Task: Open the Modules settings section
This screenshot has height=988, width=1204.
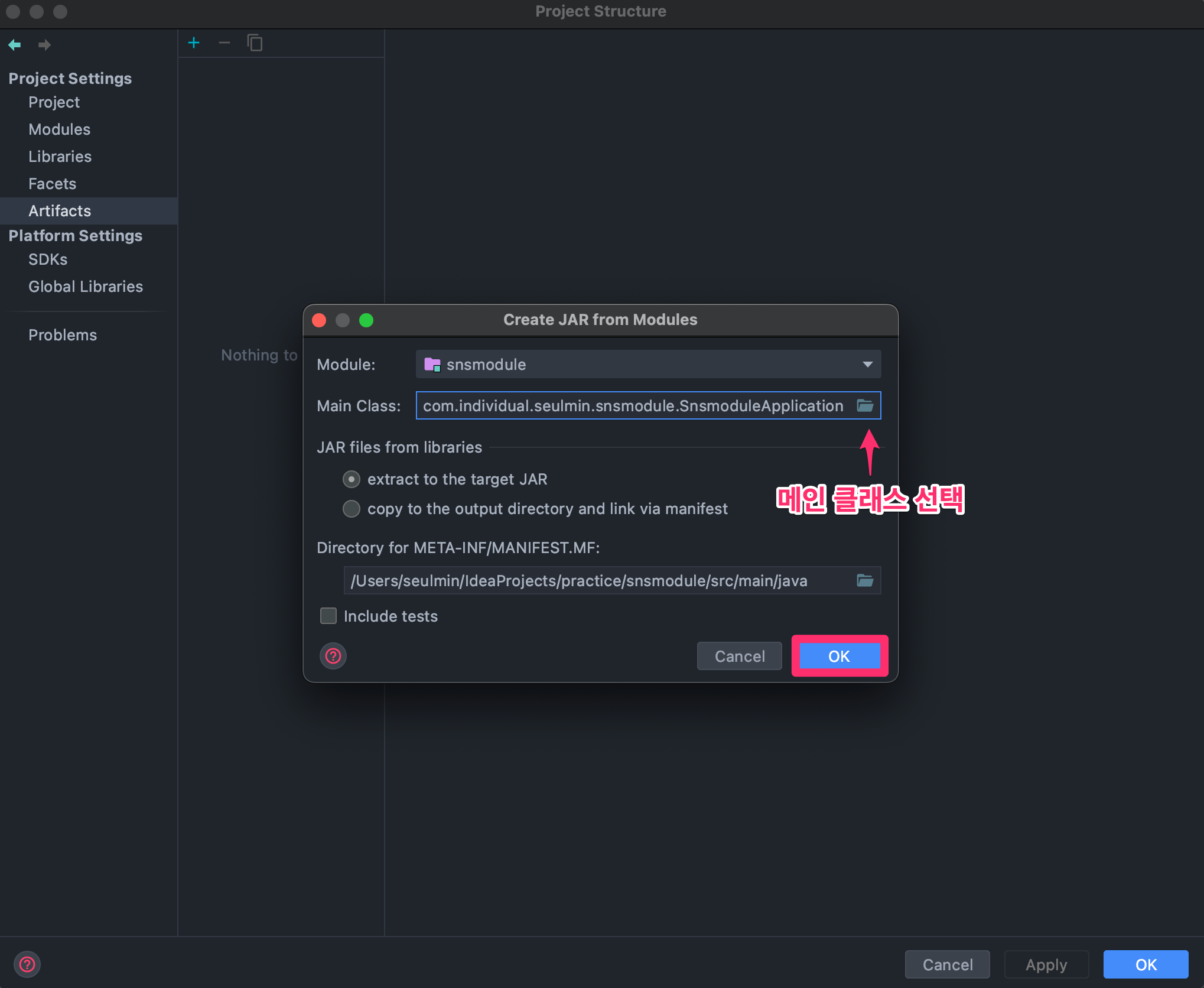Action: click(60, 129)
